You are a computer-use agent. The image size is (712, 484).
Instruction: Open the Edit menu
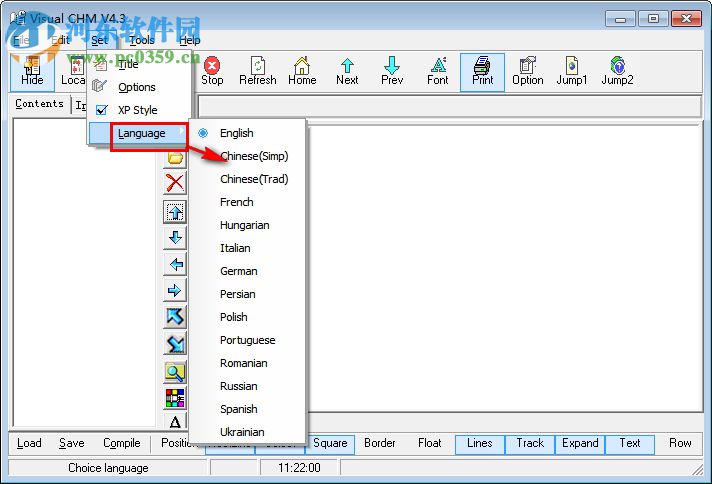pos(60,40)
